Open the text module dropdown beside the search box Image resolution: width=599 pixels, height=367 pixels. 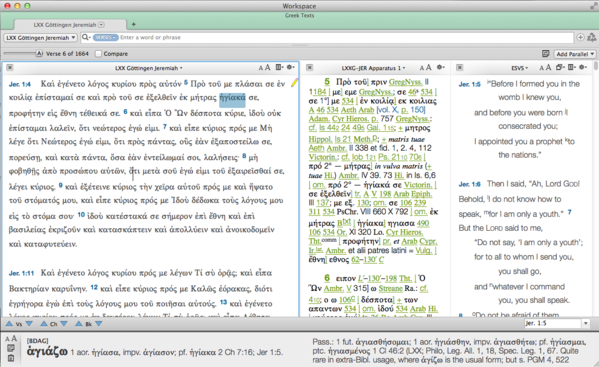(40, 37)
